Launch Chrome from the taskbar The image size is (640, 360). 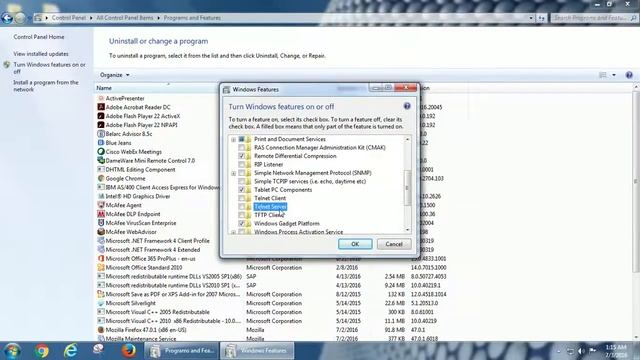[x=41, y=351]
